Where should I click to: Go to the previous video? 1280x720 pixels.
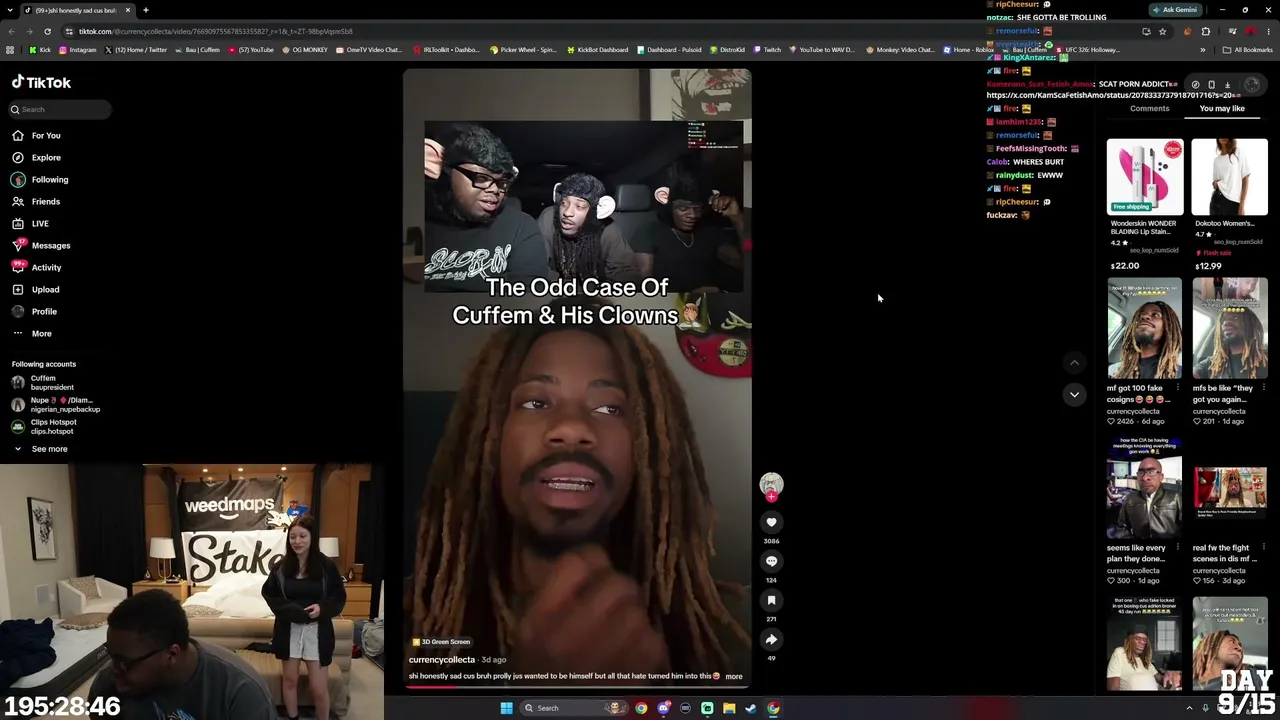(x=1074, y=362)
